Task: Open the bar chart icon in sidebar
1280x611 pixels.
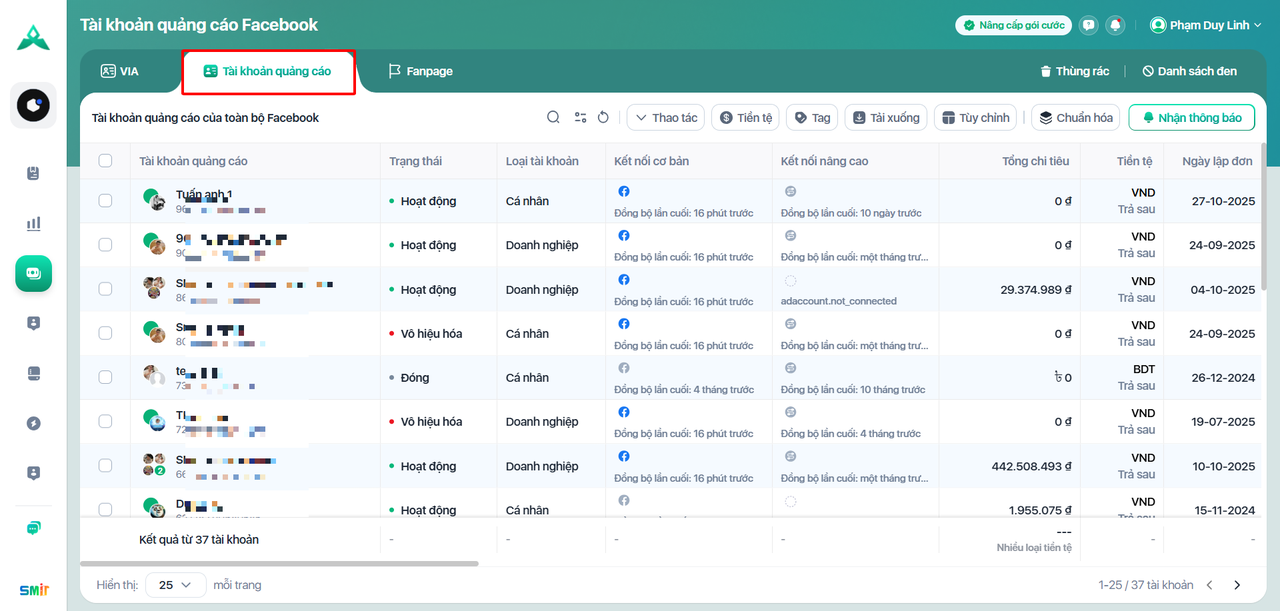Action: click(34, 224)
